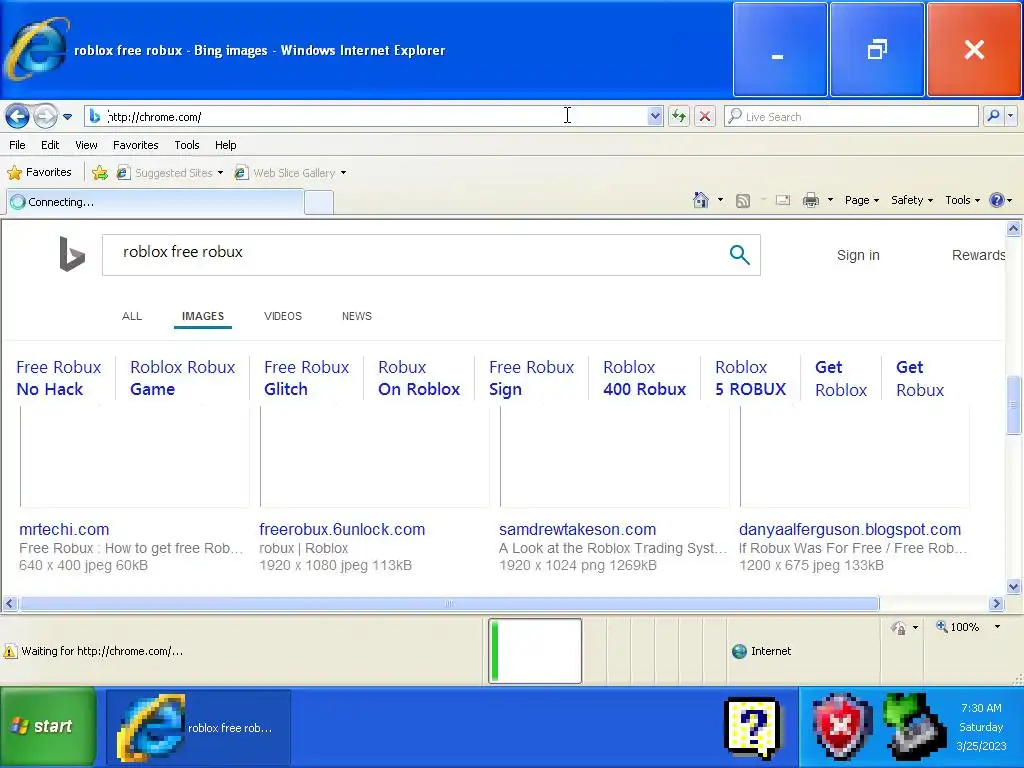Click the Back navigation arrow button

coord(18,117)
